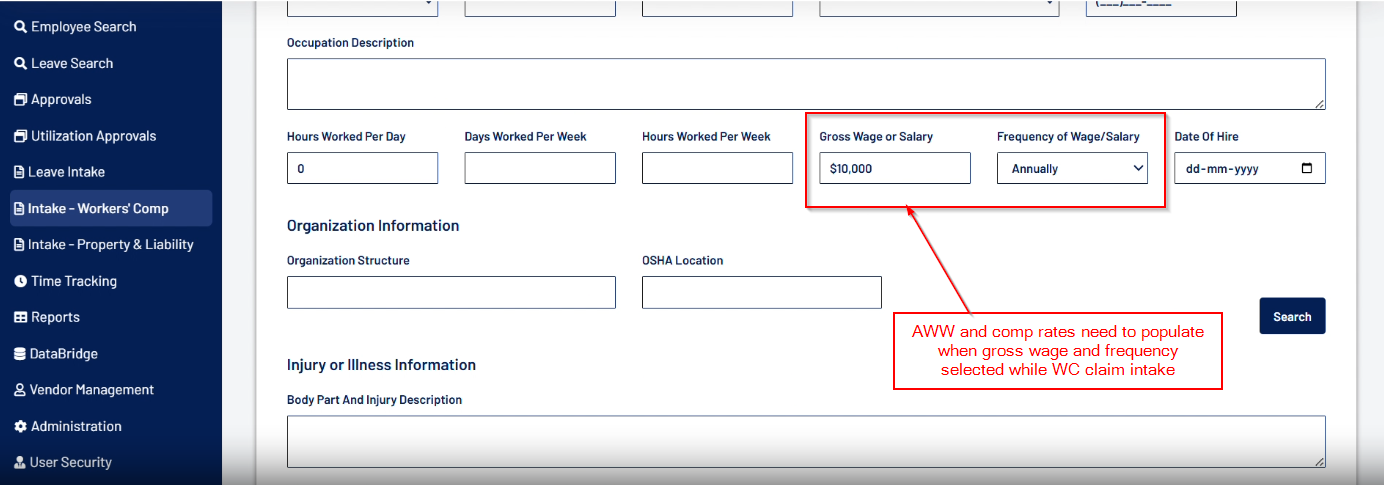
Task: Open Intake - Property & Liability page
Action: pos(110,245)
